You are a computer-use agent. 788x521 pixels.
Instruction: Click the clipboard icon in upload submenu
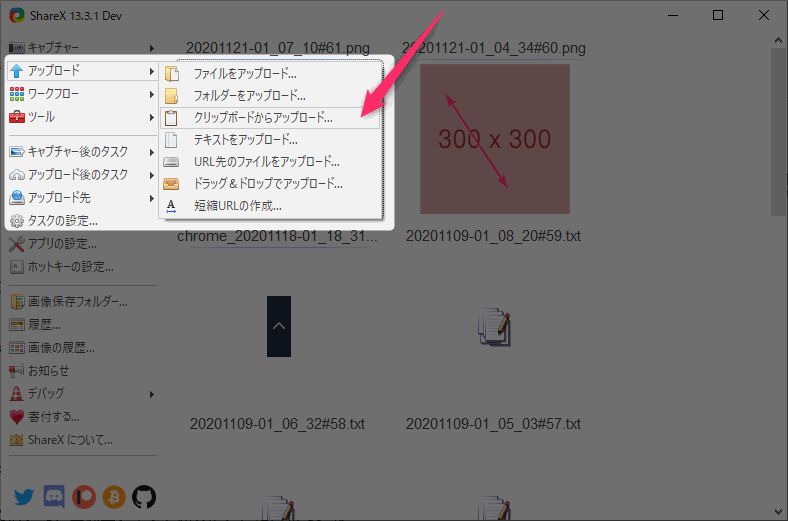[x=171, y=118]
